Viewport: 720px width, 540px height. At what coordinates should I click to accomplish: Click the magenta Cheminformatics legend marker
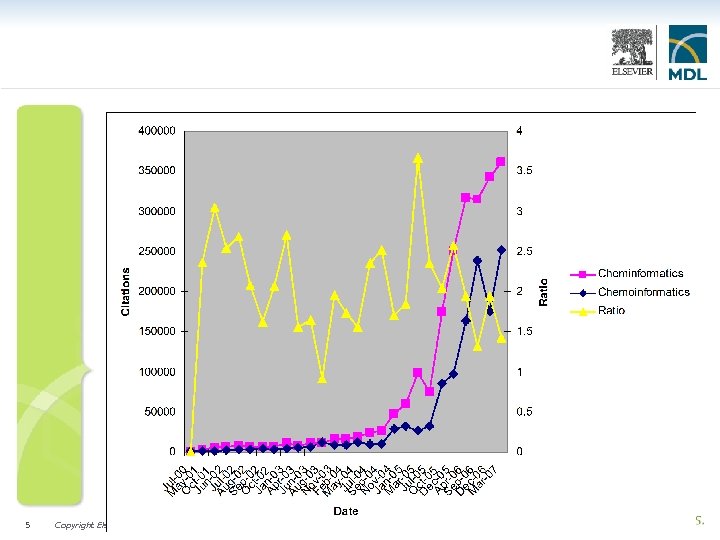(582, 274)
